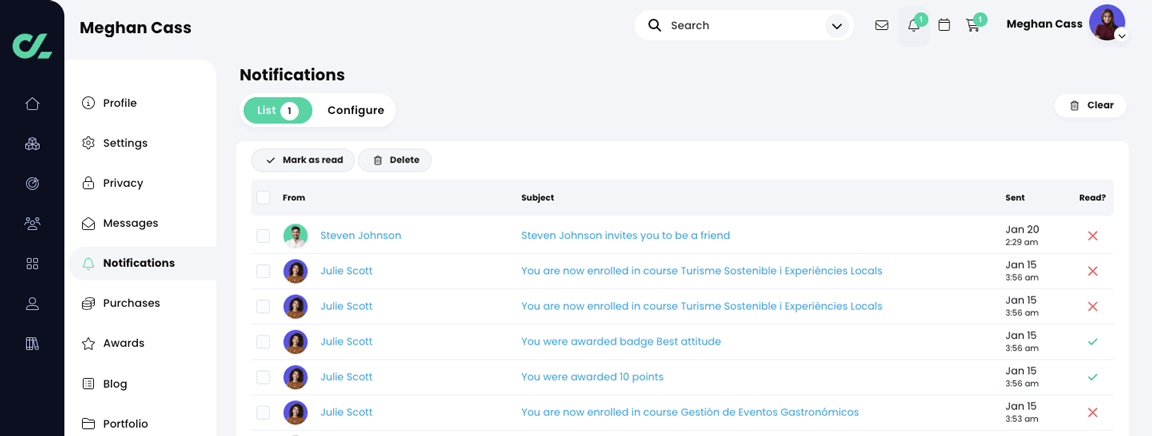Image resolution: width=1152 pixels, height=436 pixels.
Task: Open 'You were awarded 10 points' link
Action: 592,377
